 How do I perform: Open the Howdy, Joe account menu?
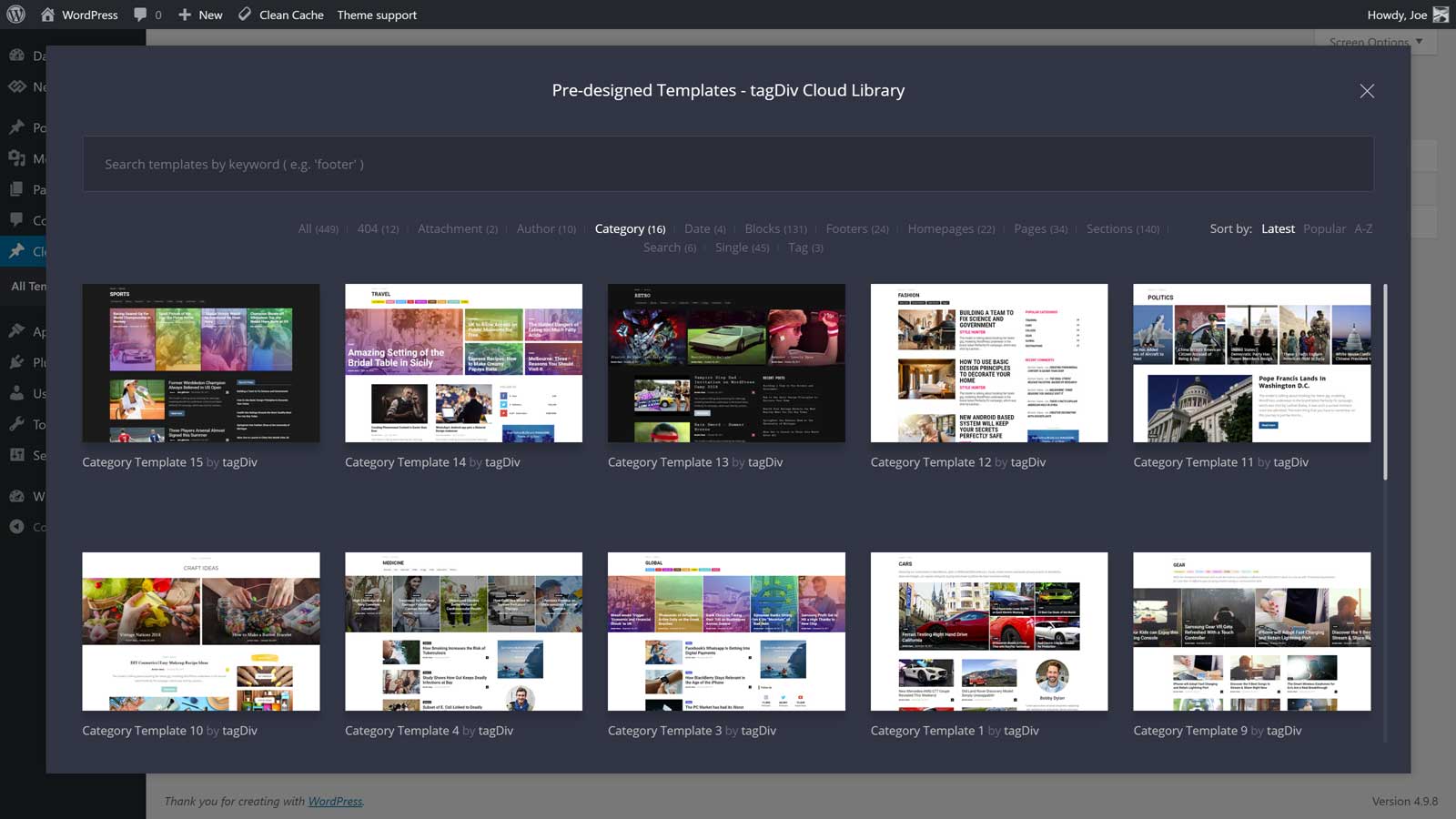[x=1407, y=15]
